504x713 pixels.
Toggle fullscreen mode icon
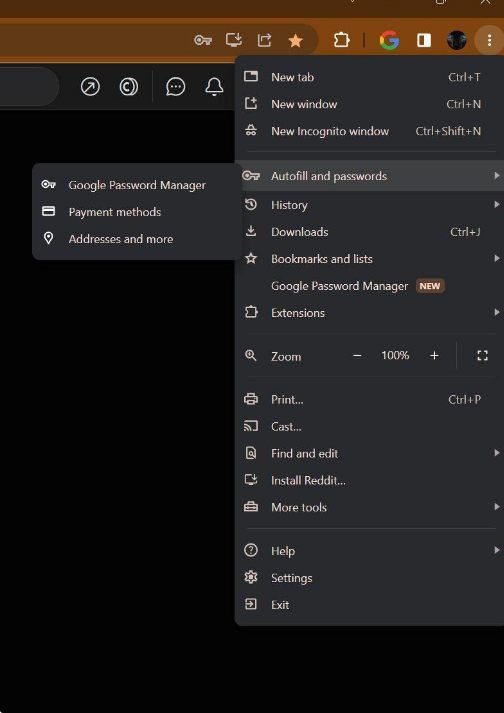[482, 356]
